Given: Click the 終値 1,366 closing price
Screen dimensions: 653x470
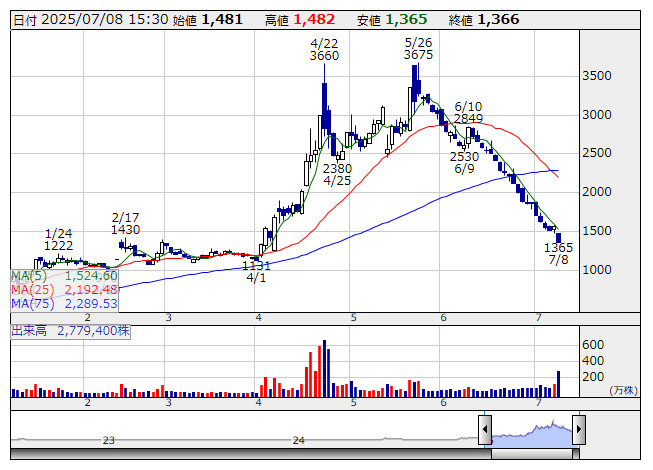Looking at the screenshot, I should [x=484, y=20].
